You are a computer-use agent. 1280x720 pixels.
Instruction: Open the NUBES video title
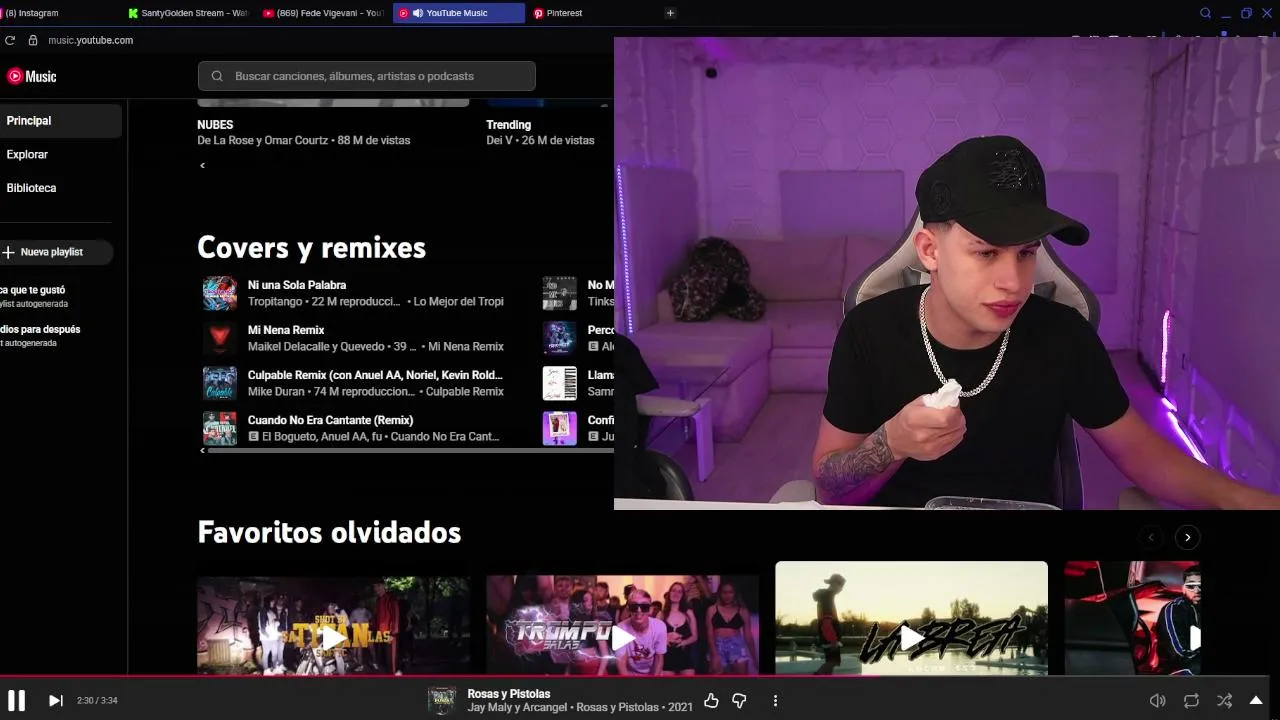215,125
